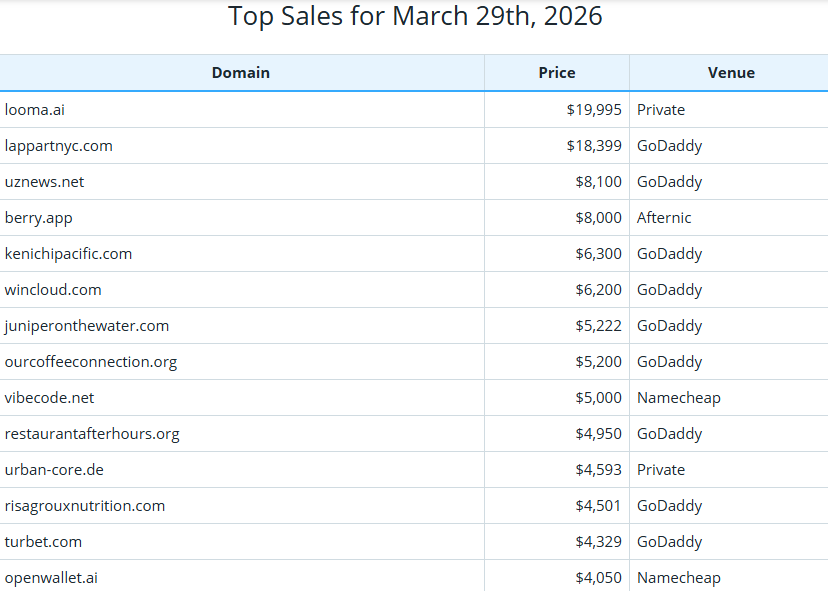Image resolution: width=828 pixels, height=591 pixels.
Task: Click the $4,501 price value
Action: coord(598,505)
